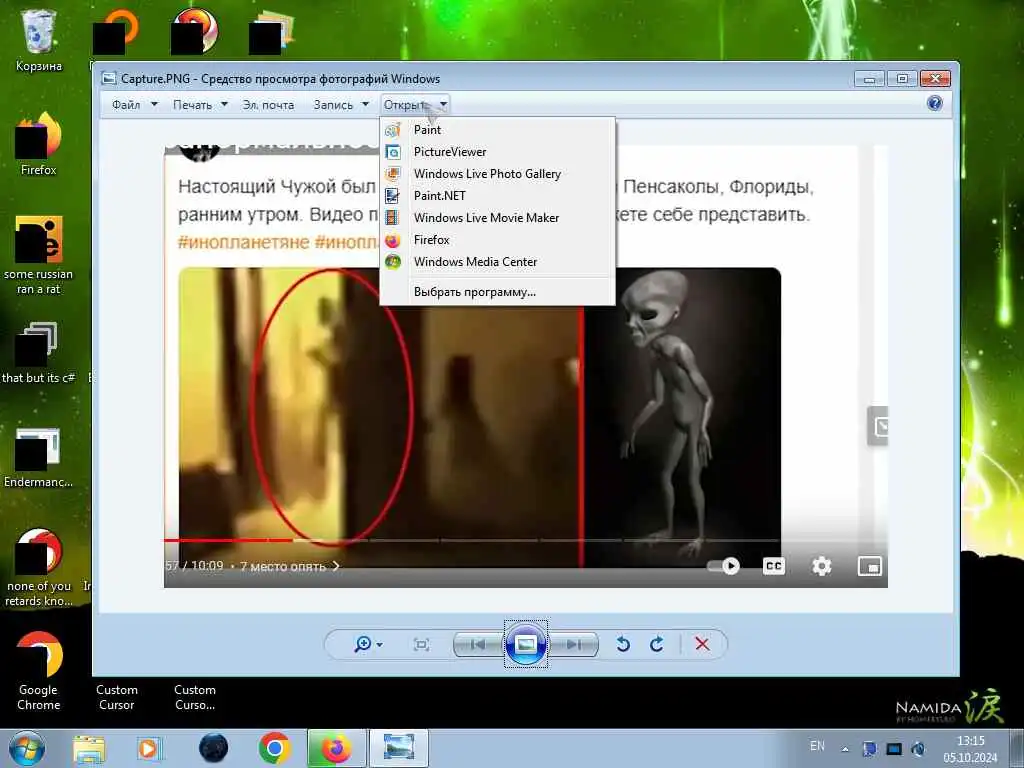This screenshot has width=1024, height=768.
Task: Click the Paint palette icon in menu
Action: (x=392, y=130)
